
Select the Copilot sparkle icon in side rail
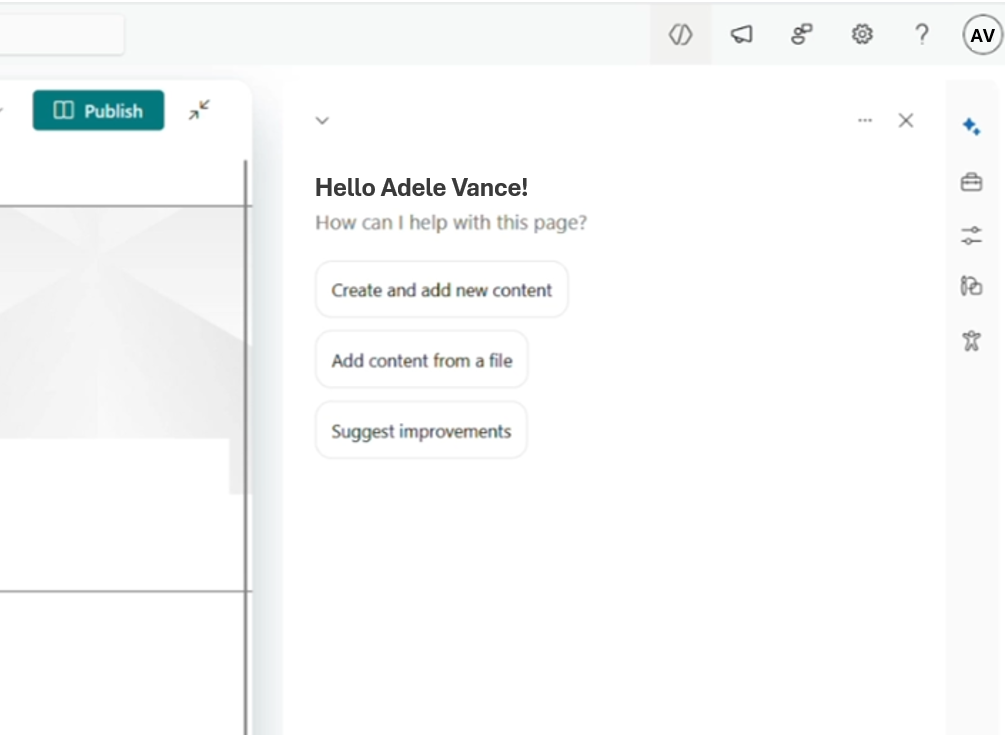tap(971, 127)
